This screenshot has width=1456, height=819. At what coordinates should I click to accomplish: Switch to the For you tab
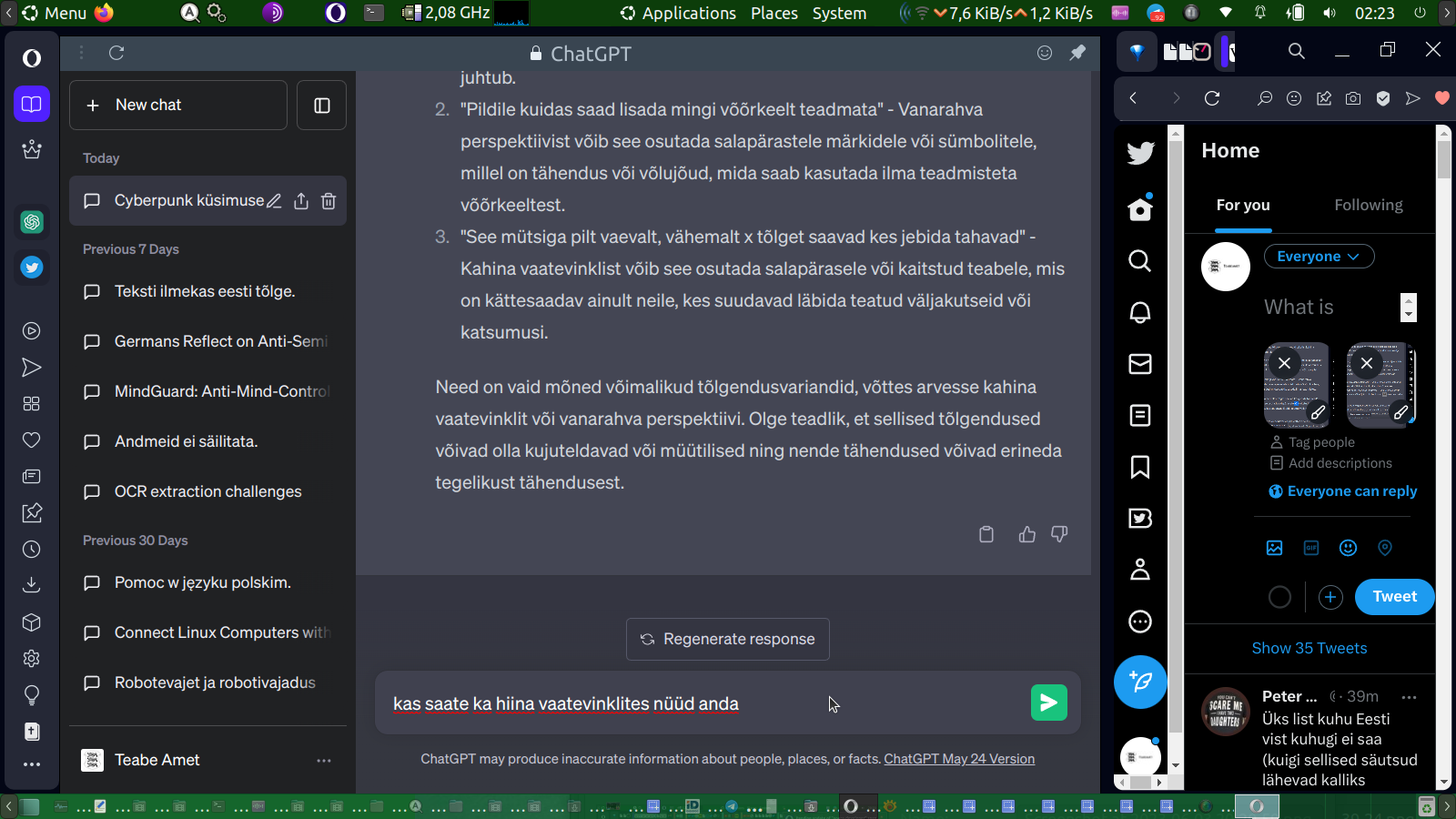pos(1243,206)
